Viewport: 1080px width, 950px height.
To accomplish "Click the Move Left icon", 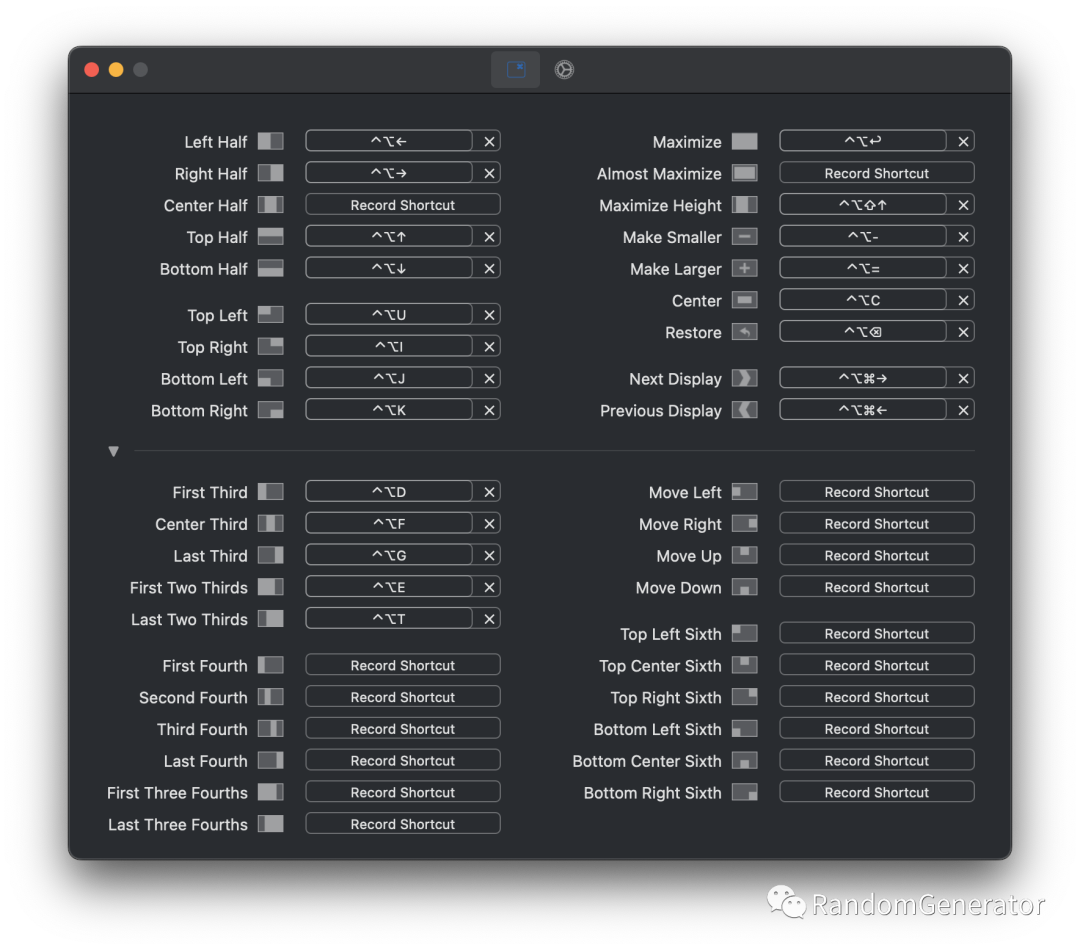I will pos(745,492).
